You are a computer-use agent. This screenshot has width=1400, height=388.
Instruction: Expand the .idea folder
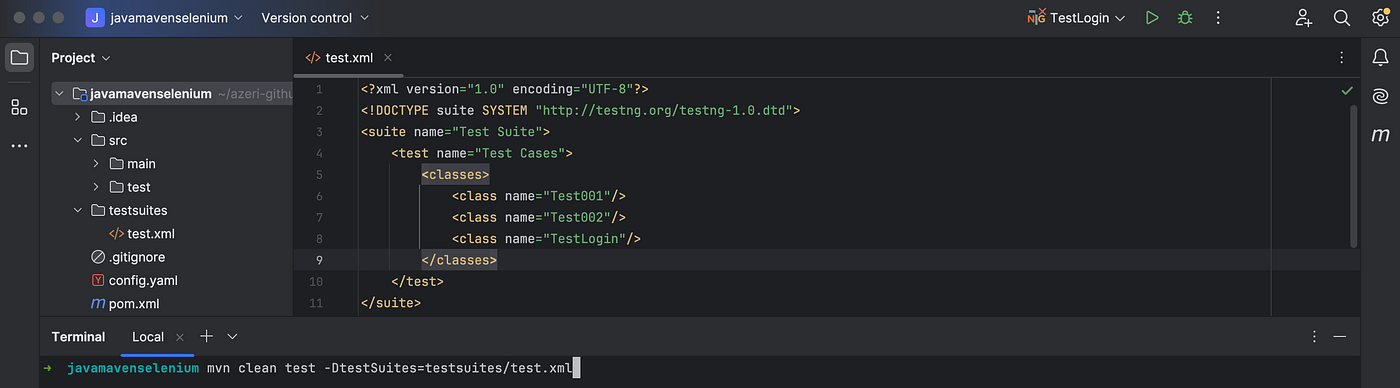[x=78, y=117]
